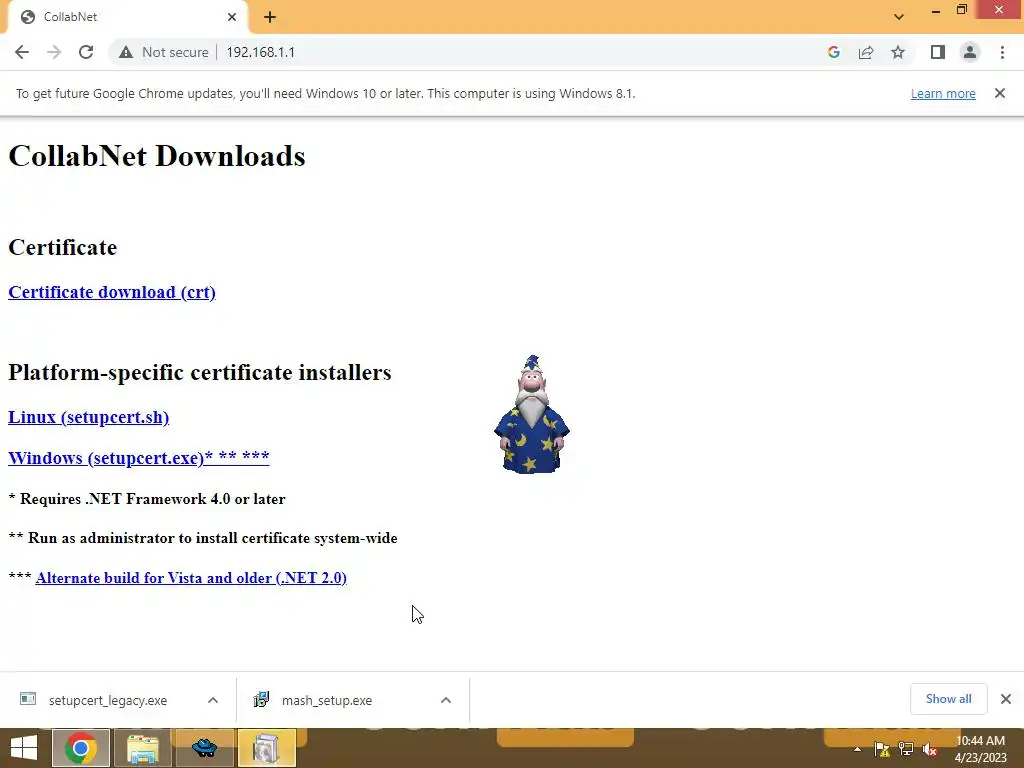Open a new tab with plus button
Image resolution: width=1024 pixels, height=768 pixels.
pos(270,17)
